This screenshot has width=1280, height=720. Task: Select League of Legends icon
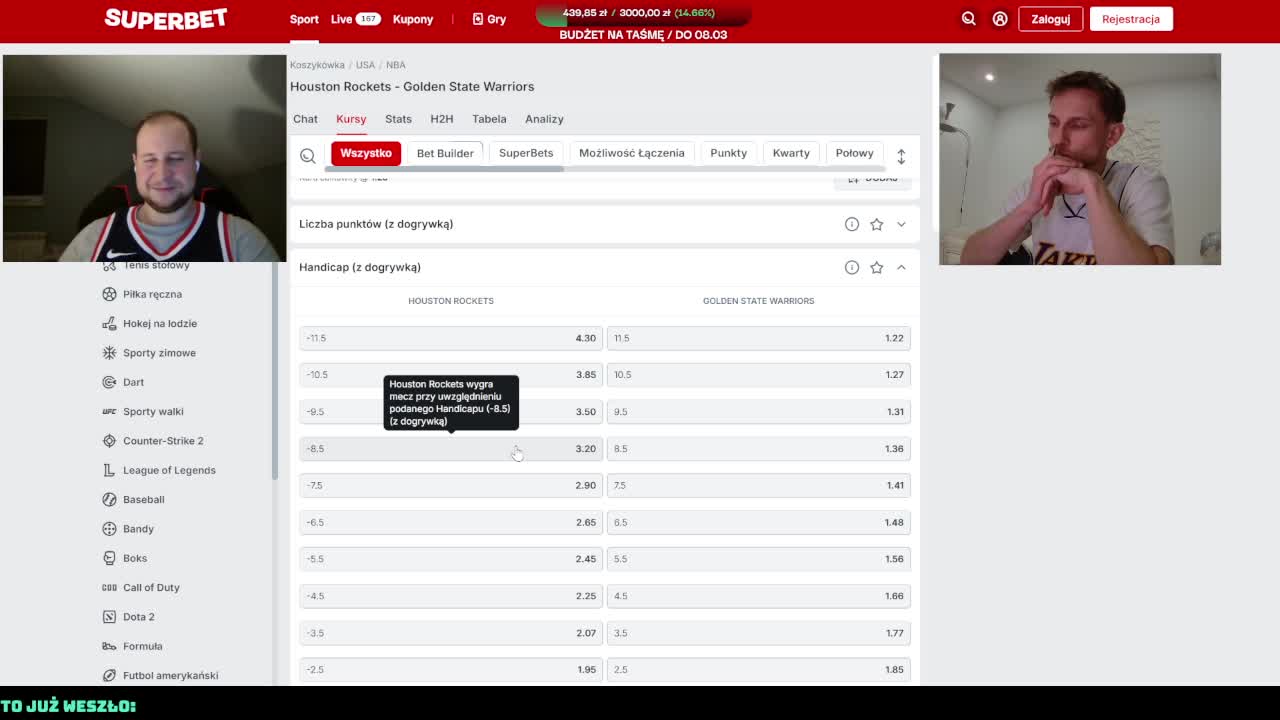pos(109,470)
